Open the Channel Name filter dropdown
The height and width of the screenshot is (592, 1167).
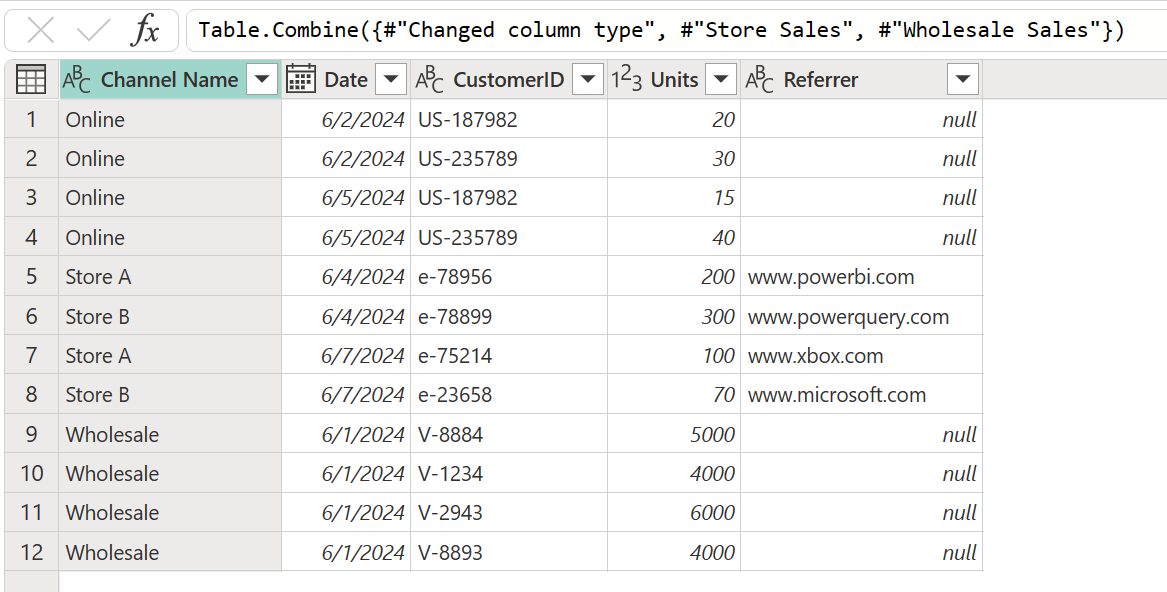pyautogui.click(x=260, y=79)
